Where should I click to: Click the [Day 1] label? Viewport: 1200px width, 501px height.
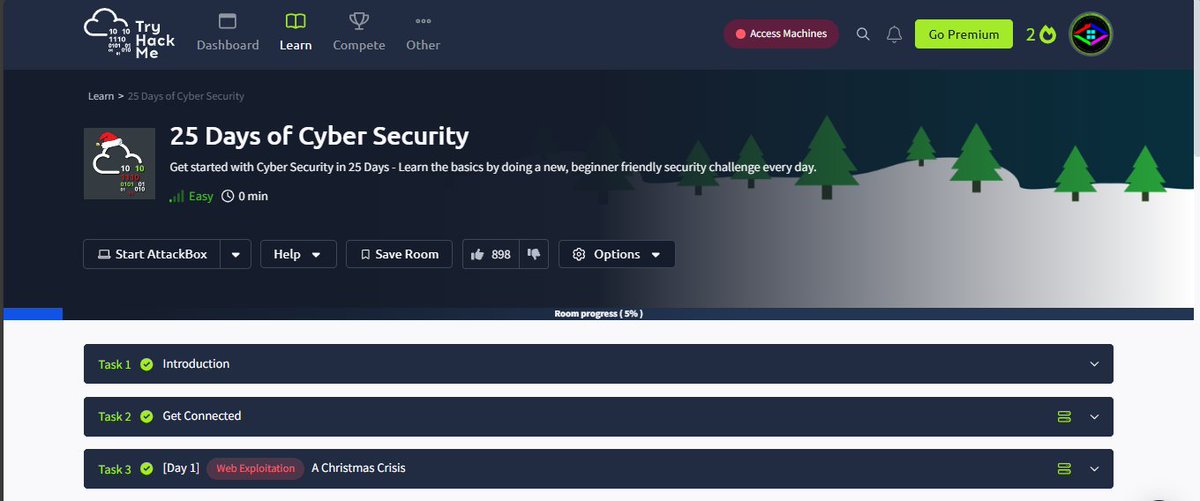(181, 468)
